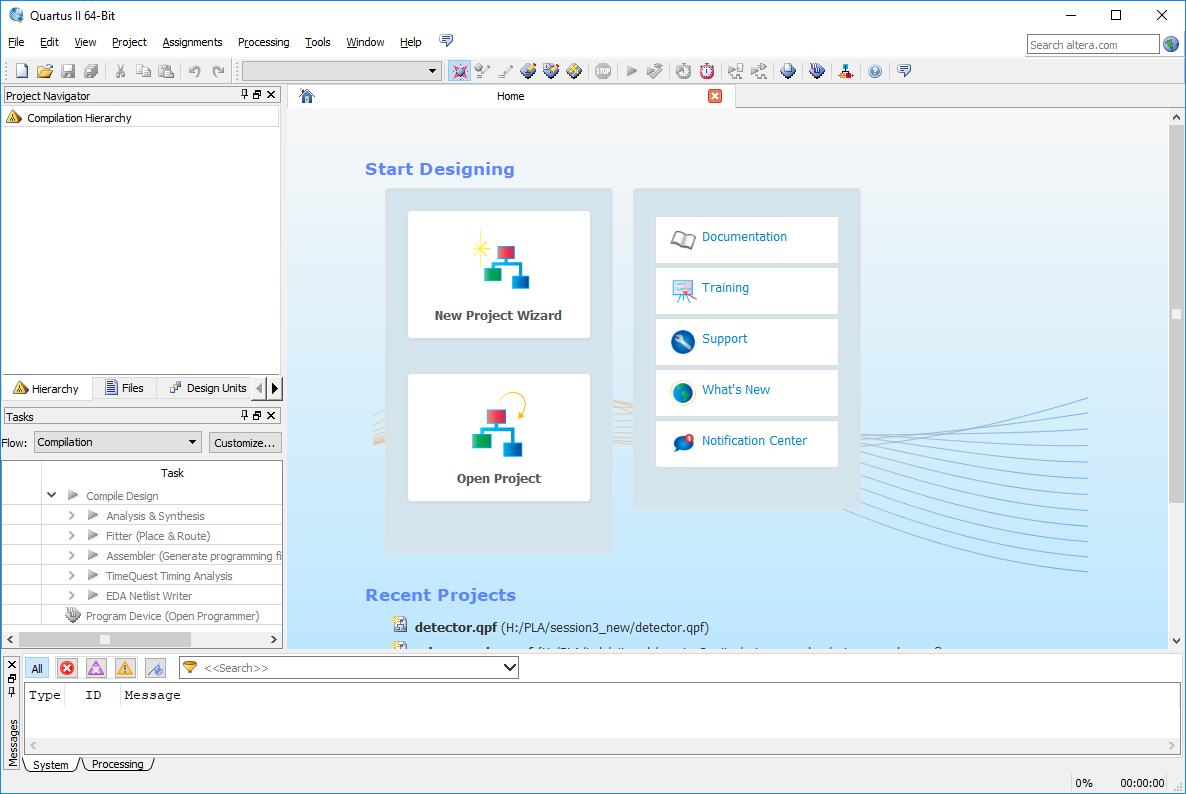Image resolution: width=1186 pixels, height=794 pixels.
Task: Expand the Analysis & Synthesis task
Action: [72, 516]
